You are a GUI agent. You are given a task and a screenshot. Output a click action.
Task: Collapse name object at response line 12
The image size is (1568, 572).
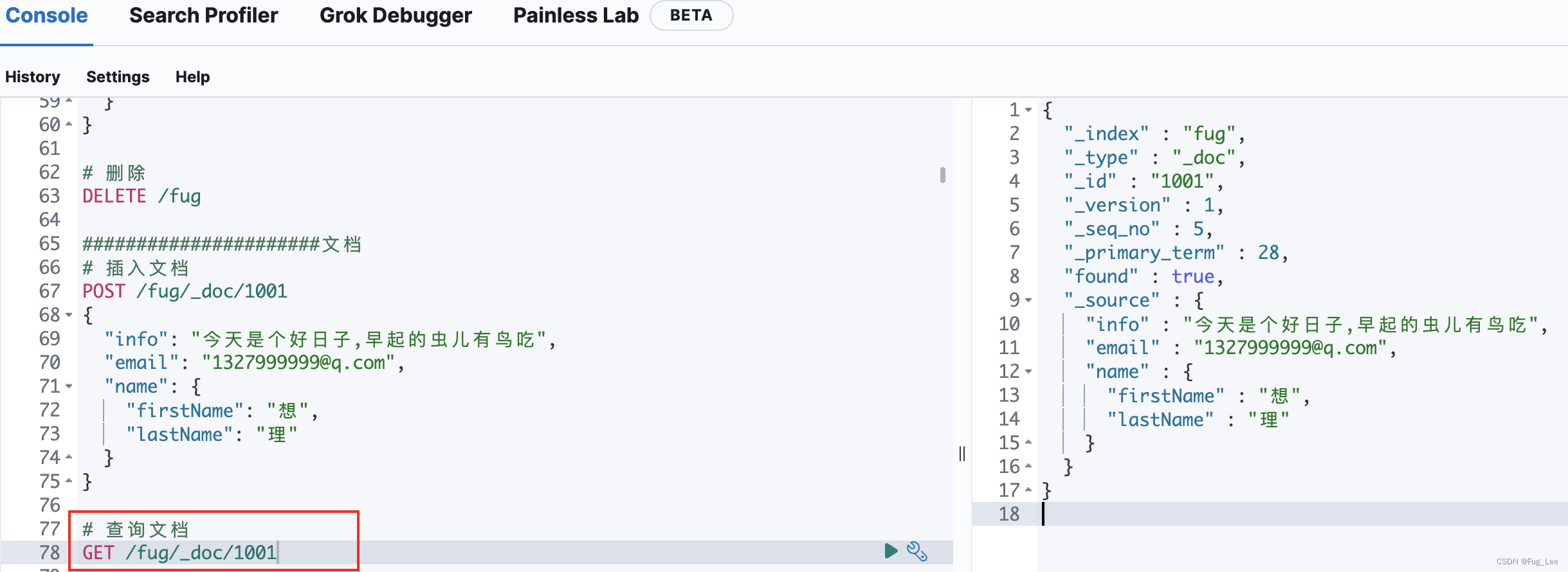(1028, 371)
